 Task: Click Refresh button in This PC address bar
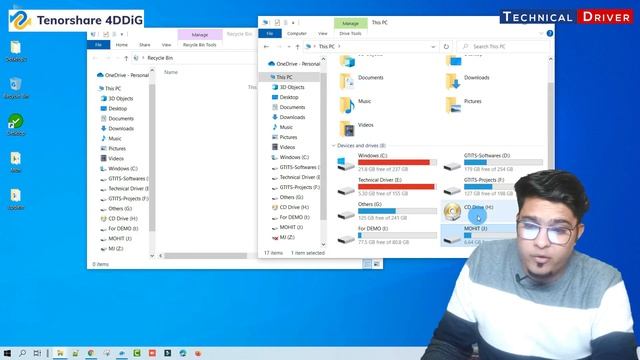(x=446, y=47)
